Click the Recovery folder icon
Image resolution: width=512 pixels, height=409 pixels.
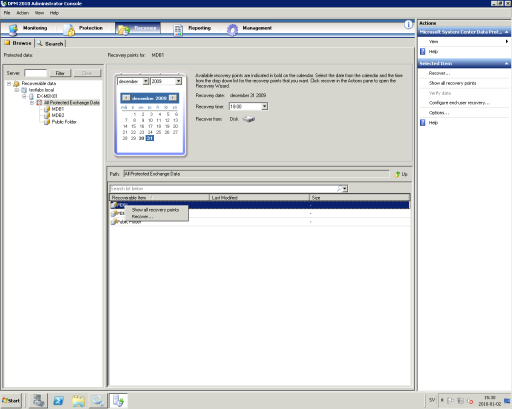pos(123,30)
